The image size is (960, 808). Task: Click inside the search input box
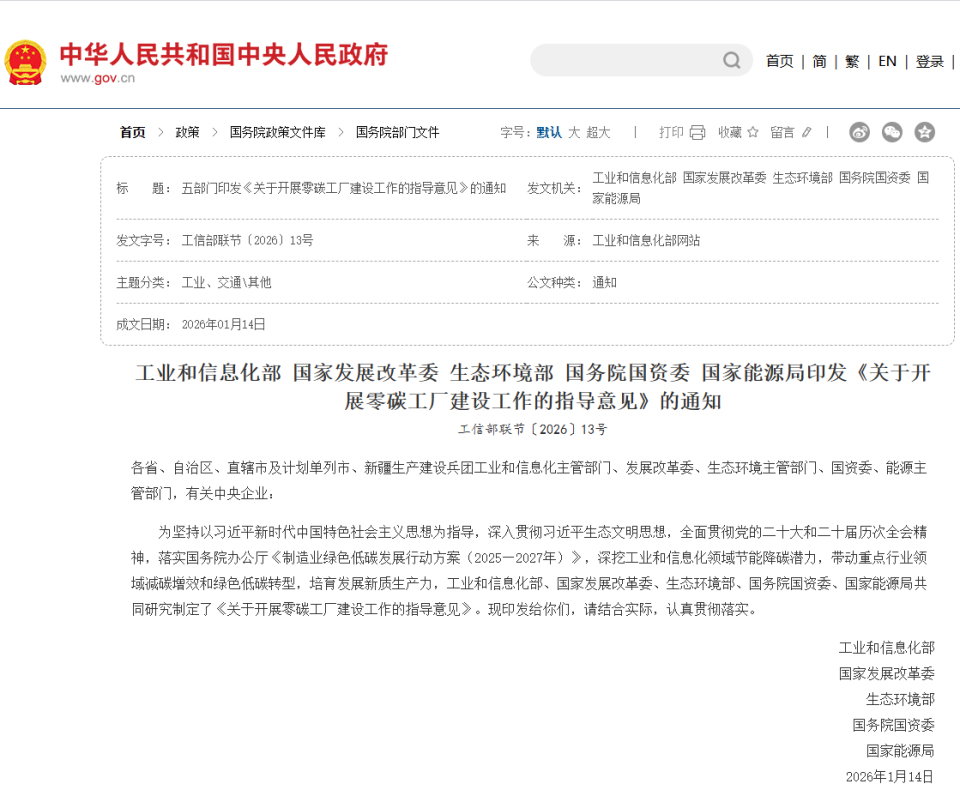pos(630,60)
